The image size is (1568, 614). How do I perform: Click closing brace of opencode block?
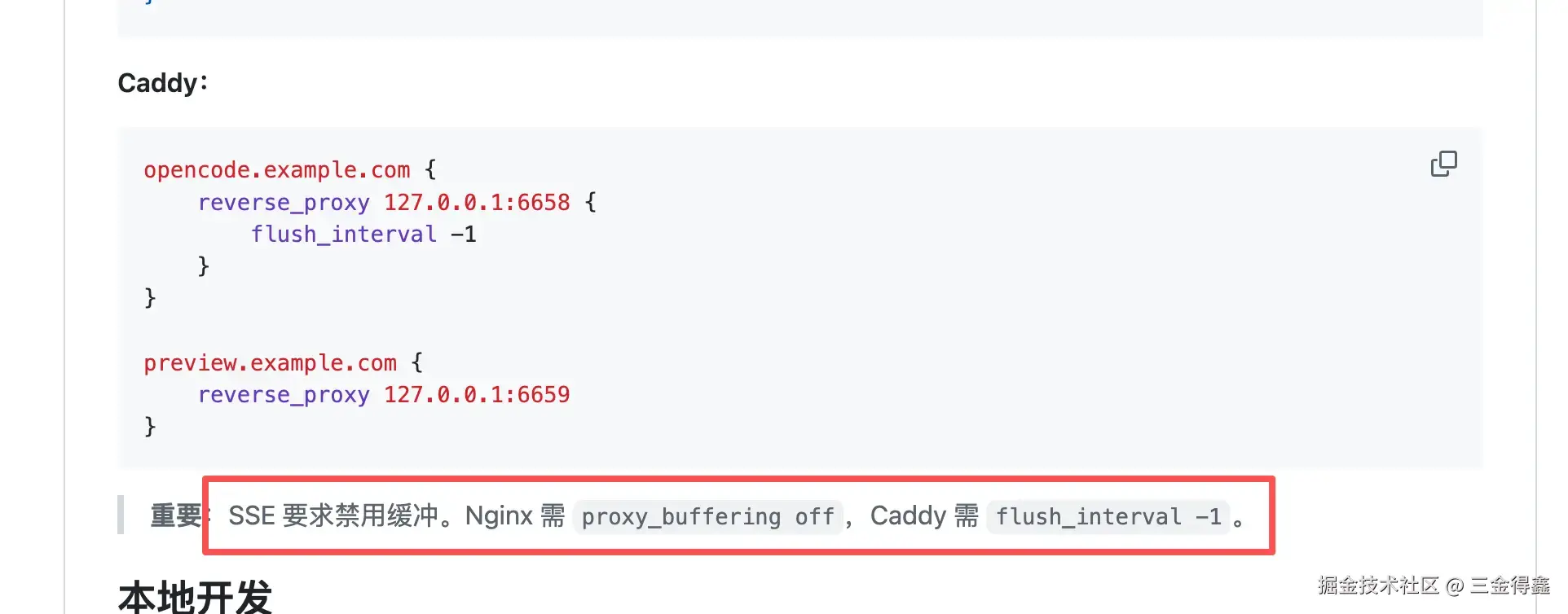tap(150, 298)
